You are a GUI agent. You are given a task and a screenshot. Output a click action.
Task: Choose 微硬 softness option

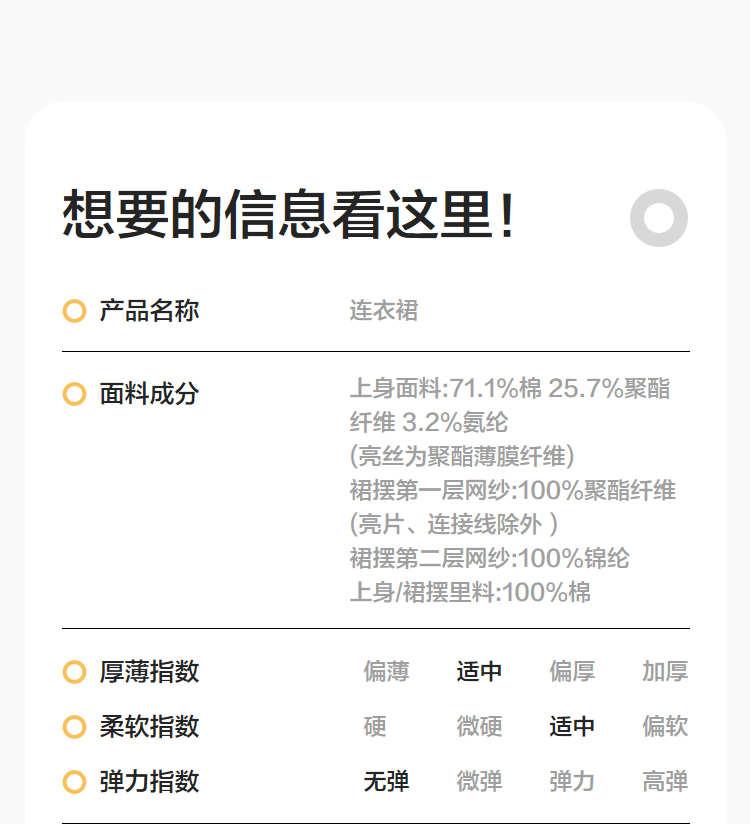click(x=479, y=727)
